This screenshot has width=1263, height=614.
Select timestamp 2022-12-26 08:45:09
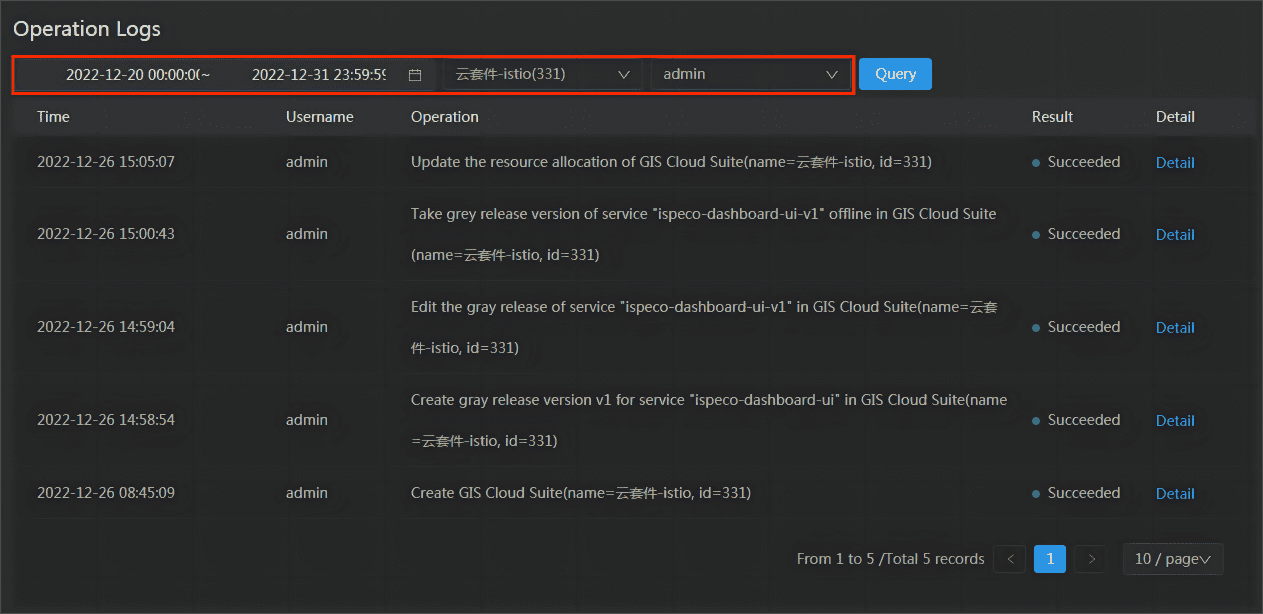click(106, 492)
